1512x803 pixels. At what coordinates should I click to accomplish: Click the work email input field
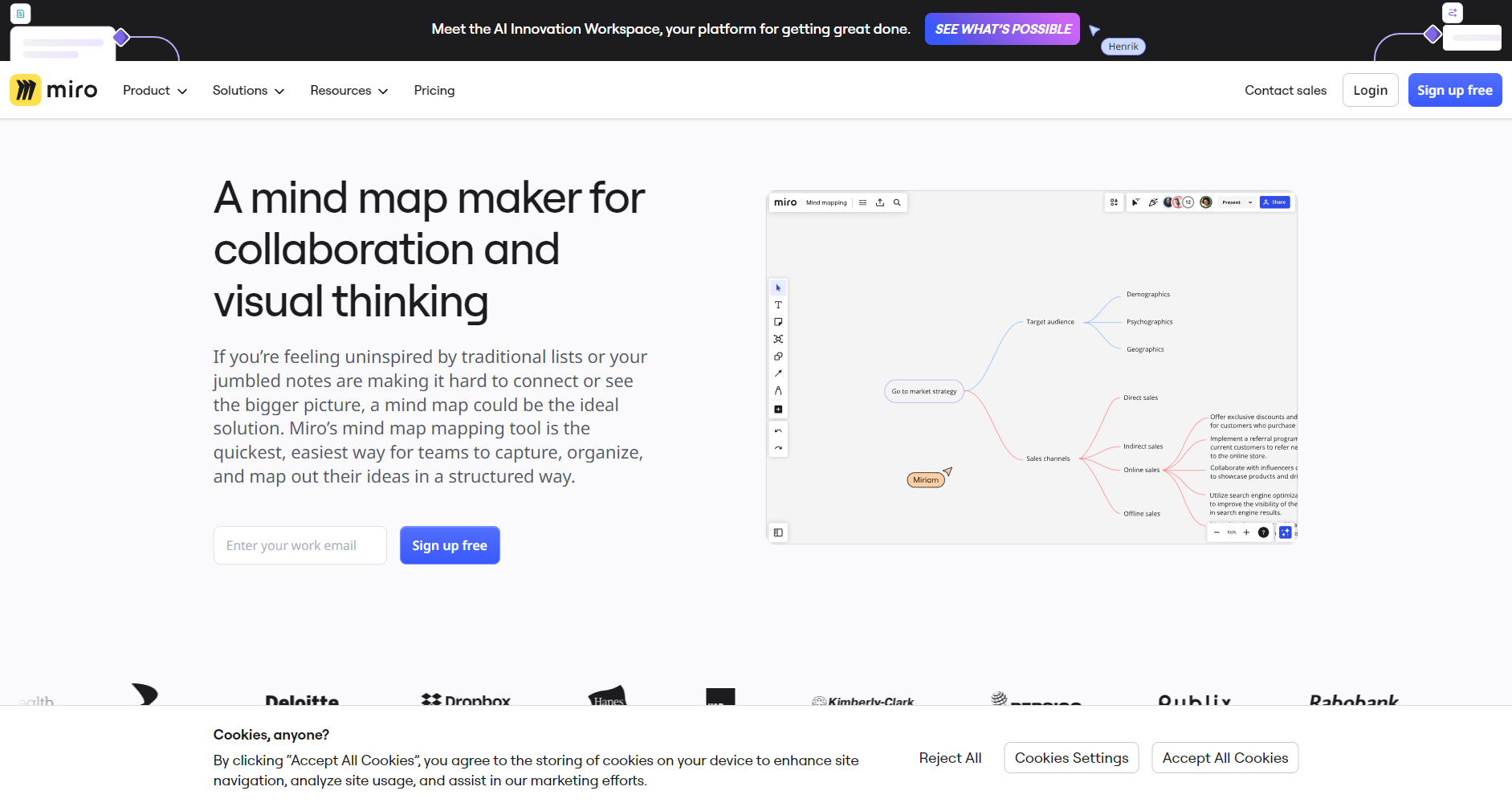coord(300,545)
